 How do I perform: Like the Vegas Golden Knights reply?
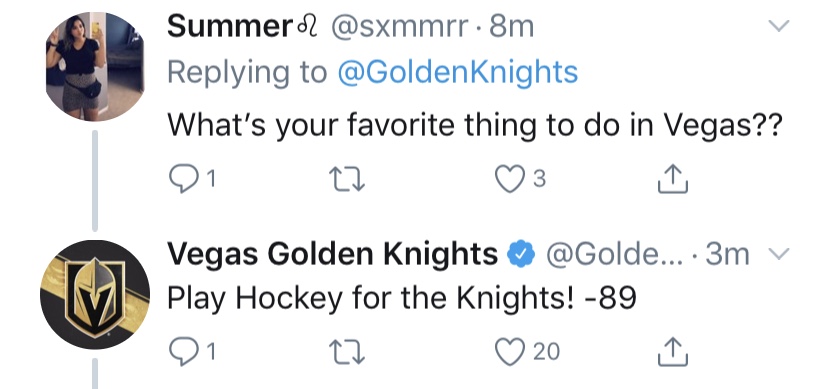(509, 352)
